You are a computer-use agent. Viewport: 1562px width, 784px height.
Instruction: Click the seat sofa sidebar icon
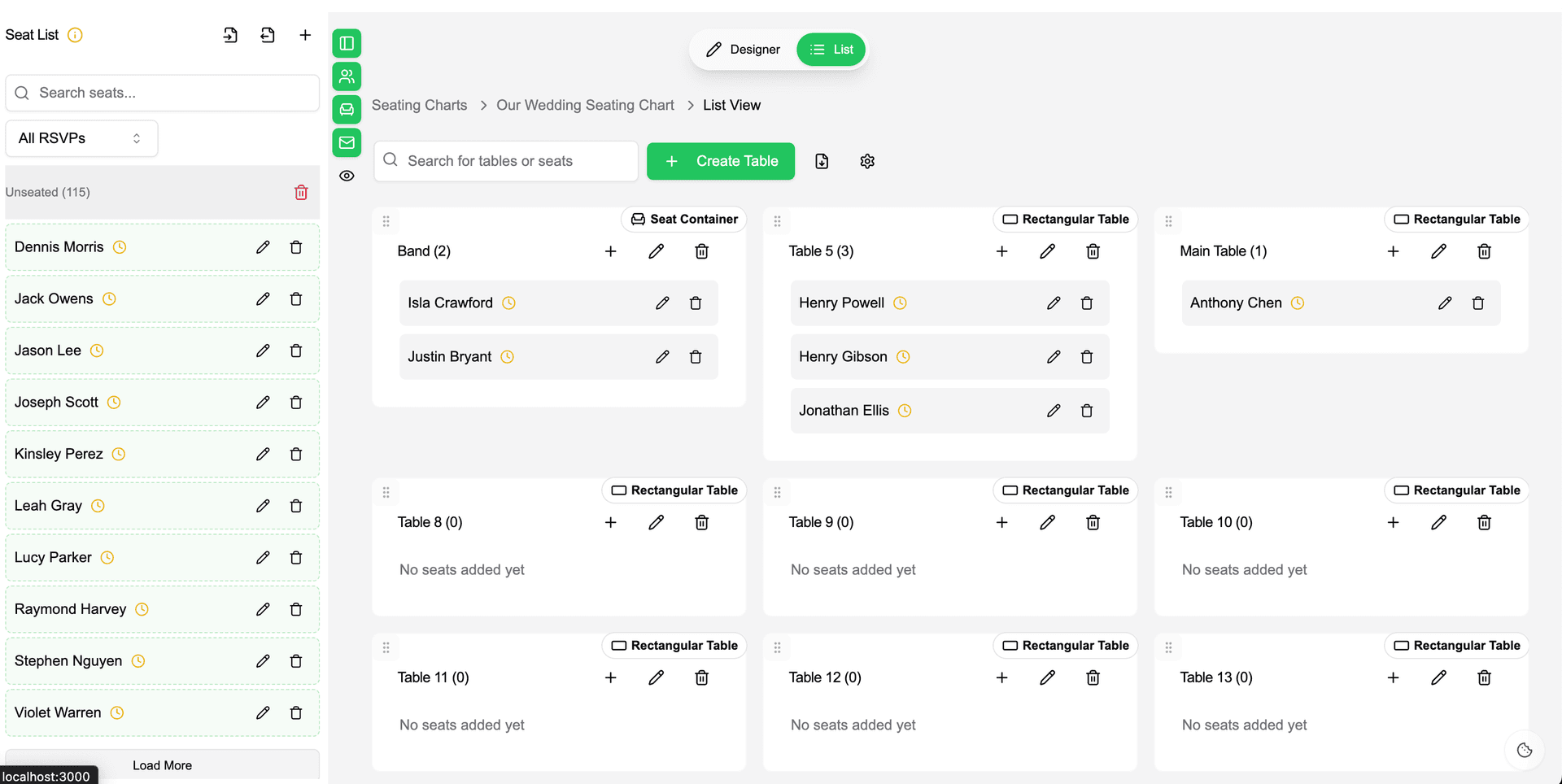click(x=347, y=109)
